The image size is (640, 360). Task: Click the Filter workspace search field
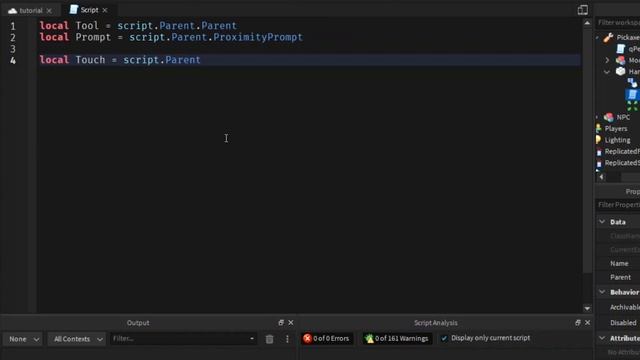pyautogui.click(x=618, y=22)
